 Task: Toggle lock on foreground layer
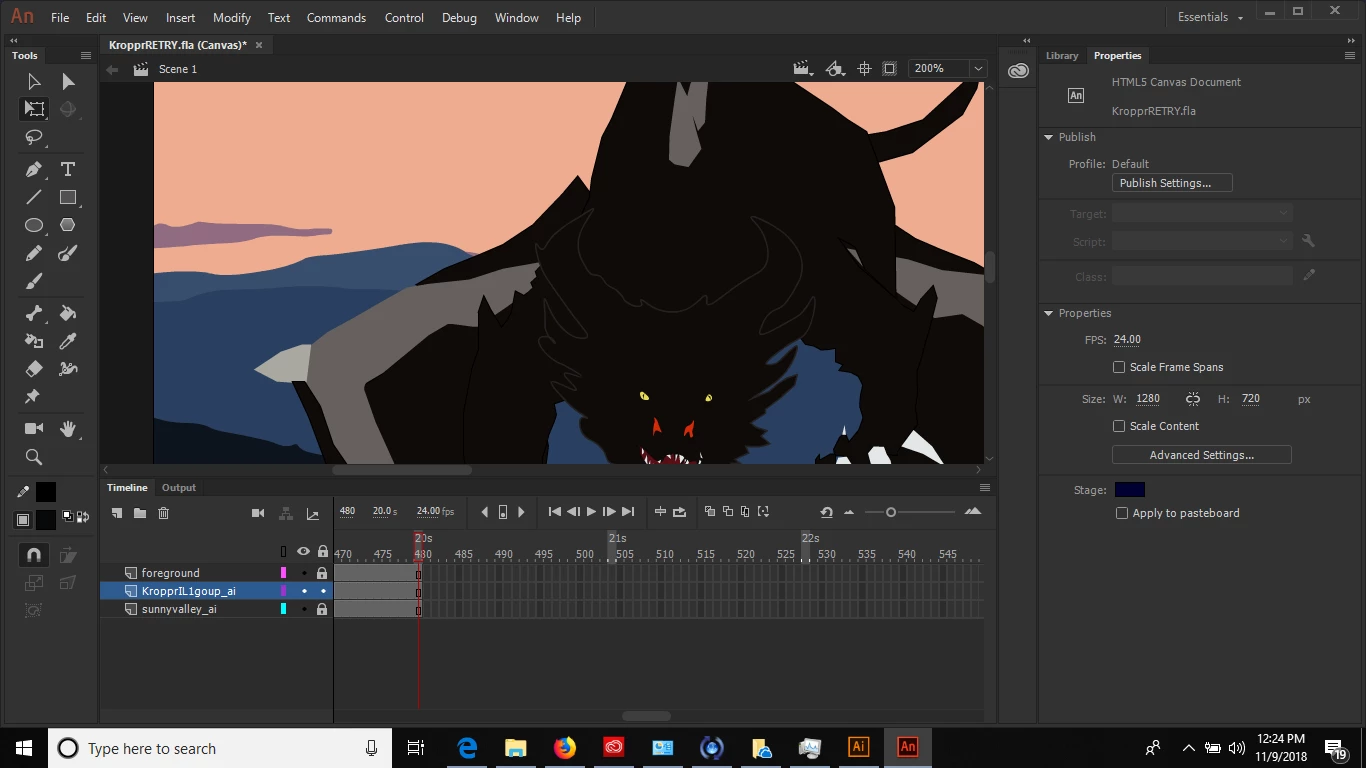[322, 573]
